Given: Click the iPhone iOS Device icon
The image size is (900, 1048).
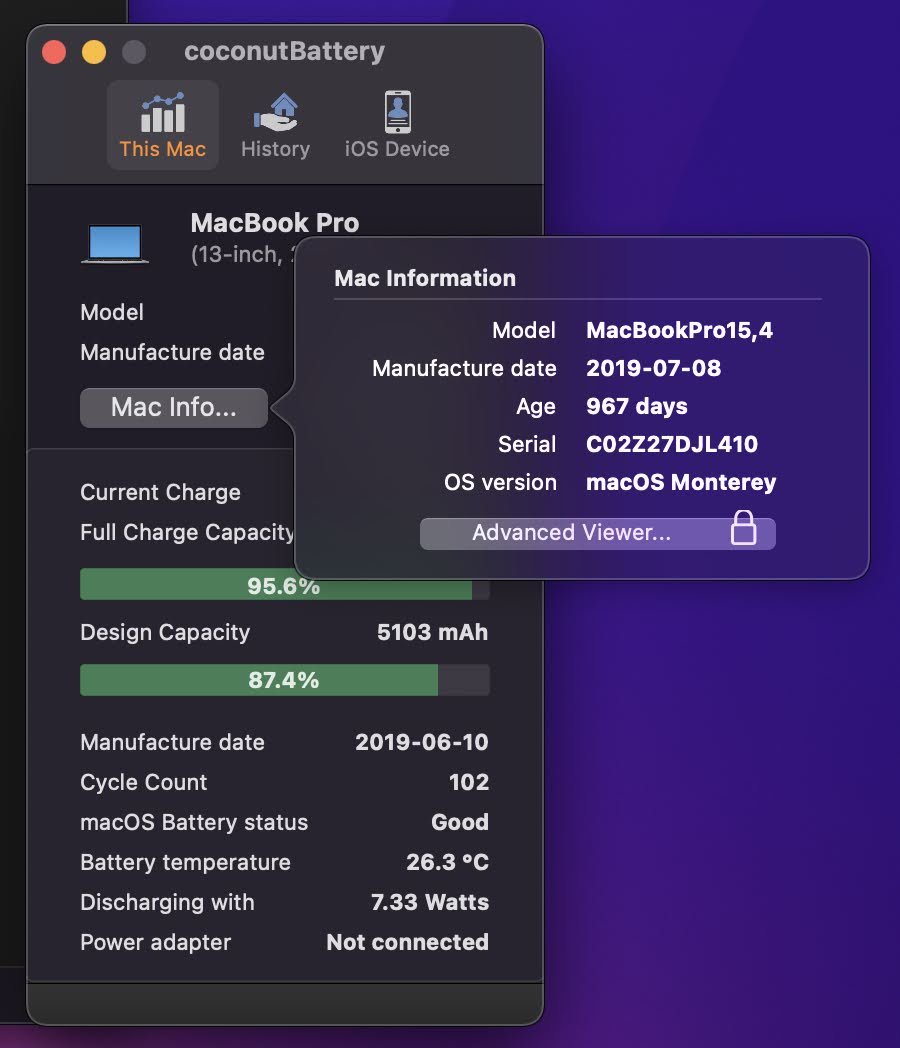Looking at the screenshot, I should click(x=397, y=112).
